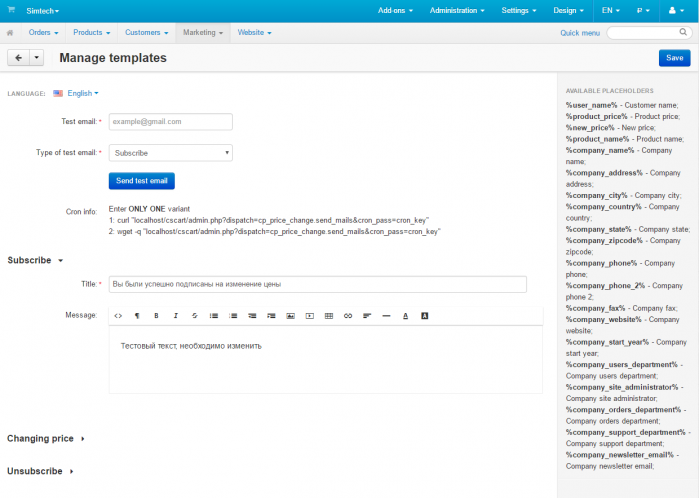Viewport: 700px width, 498px height.
Task: Open the Settings menu
Action: (518, 10)
